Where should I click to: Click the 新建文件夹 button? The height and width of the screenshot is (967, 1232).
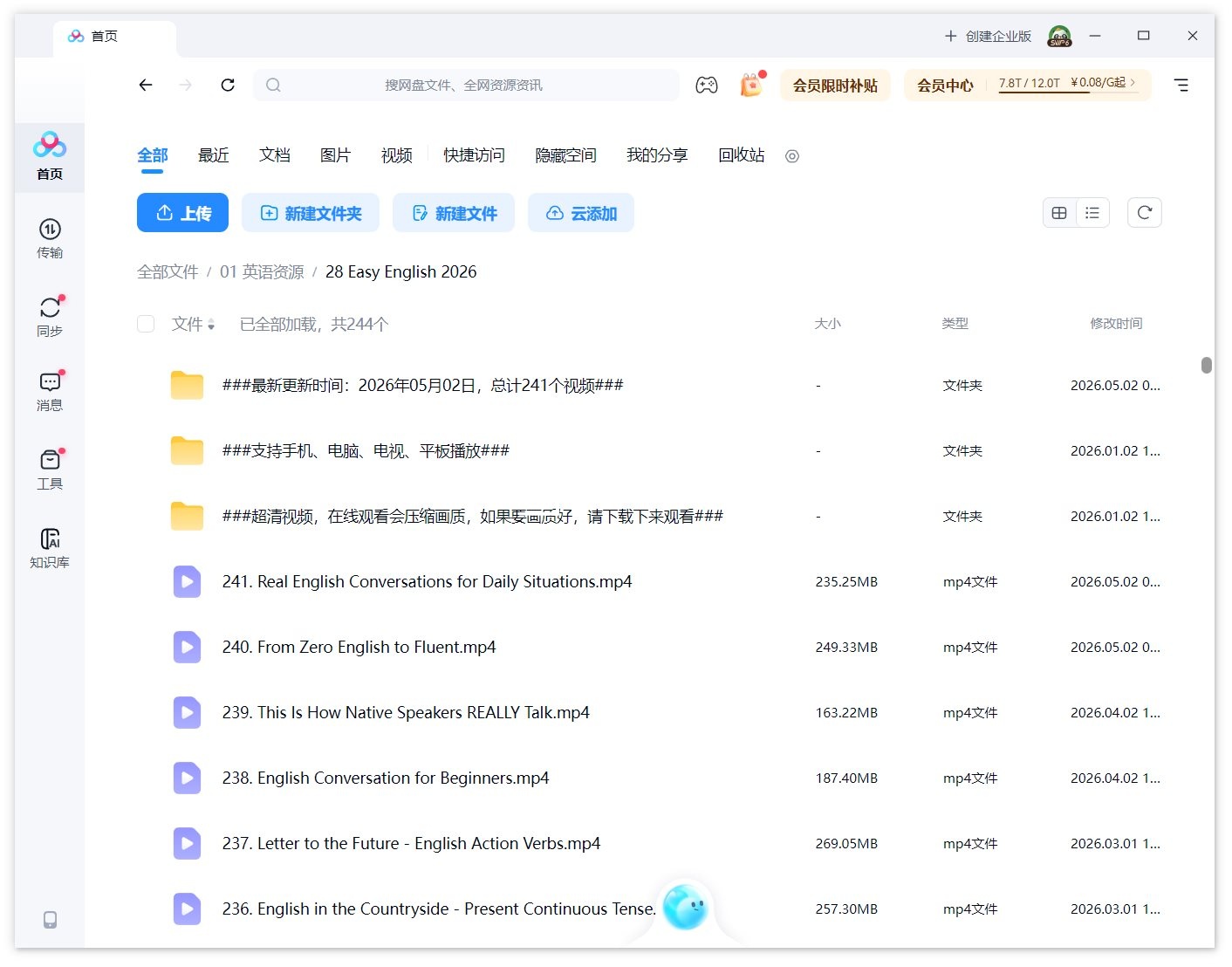[x=311, y=213]
